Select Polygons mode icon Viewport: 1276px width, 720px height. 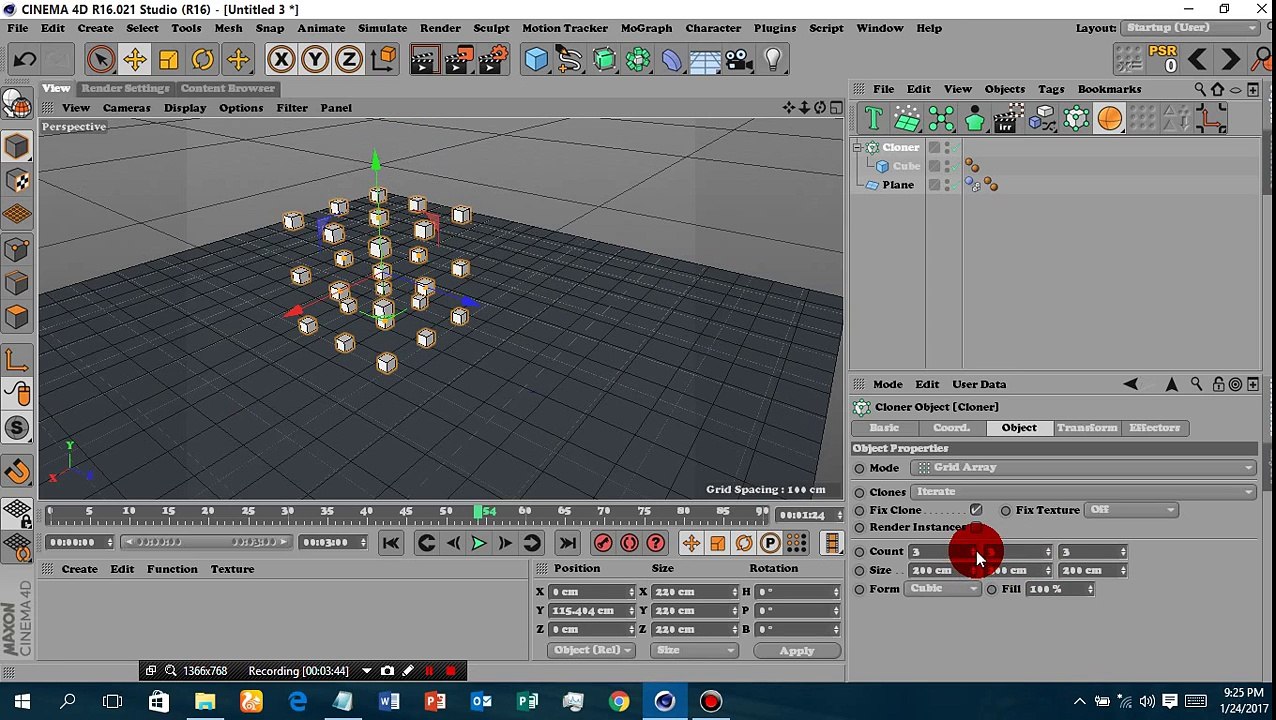tap(17, 317)
